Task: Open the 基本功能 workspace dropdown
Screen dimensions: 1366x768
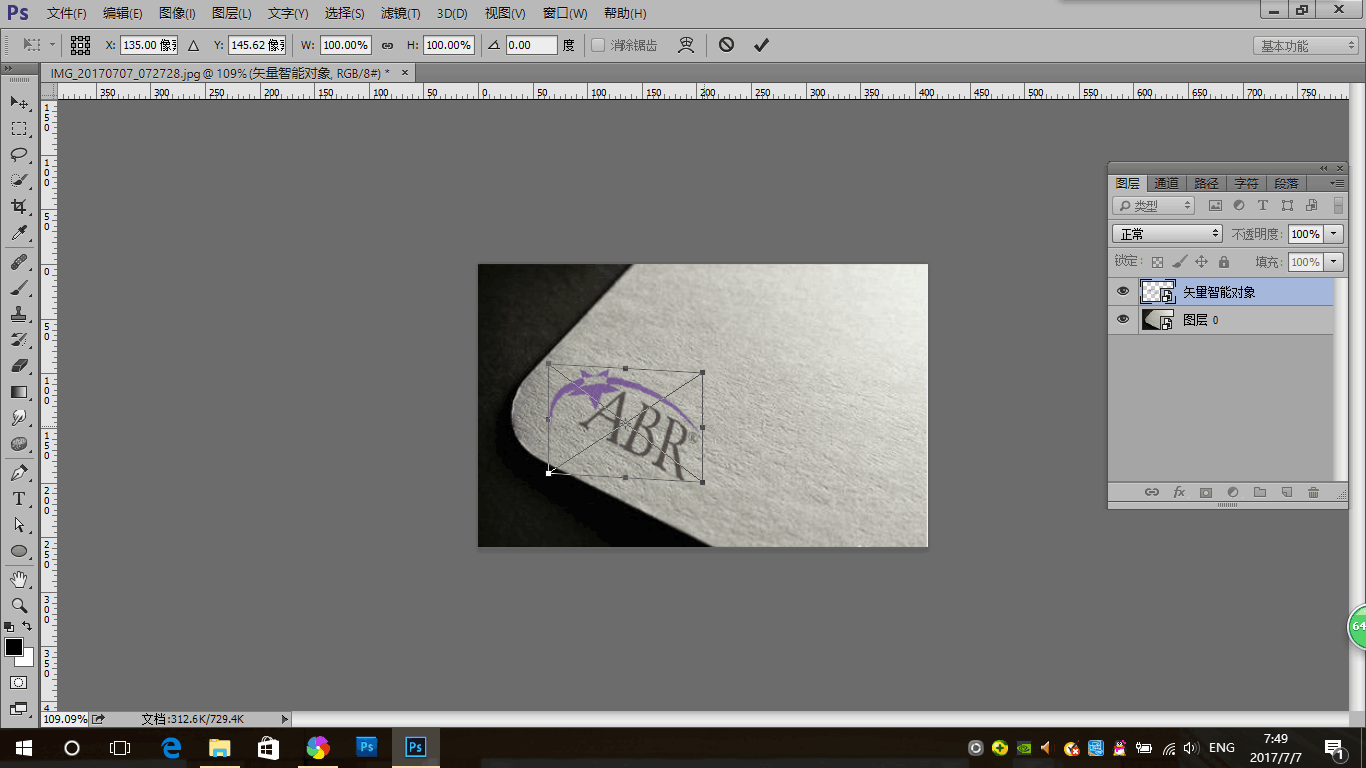Action: pyautogui.click(x=1306, y=46)
